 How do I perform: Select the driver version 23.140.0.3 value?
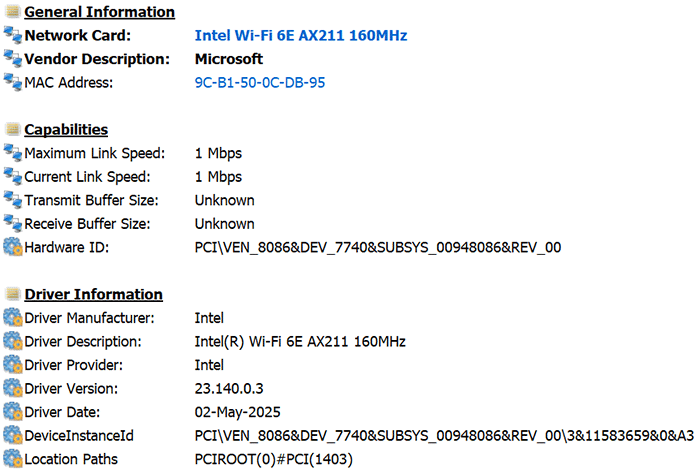click(x=229, y=388)
